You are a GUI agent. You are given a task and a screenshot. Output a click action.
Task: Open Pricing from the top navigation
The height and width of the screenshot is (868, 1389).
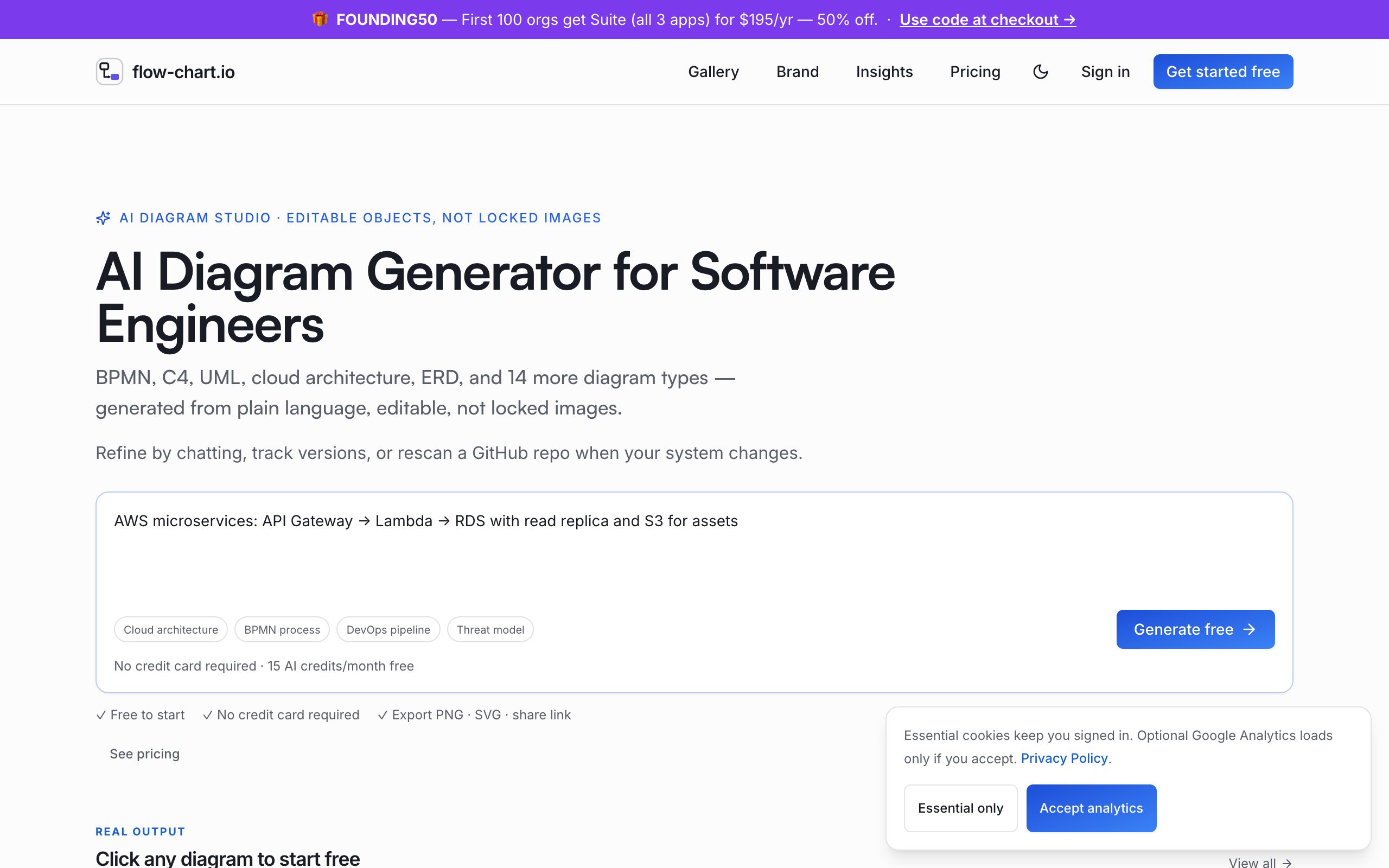(974, 72)
